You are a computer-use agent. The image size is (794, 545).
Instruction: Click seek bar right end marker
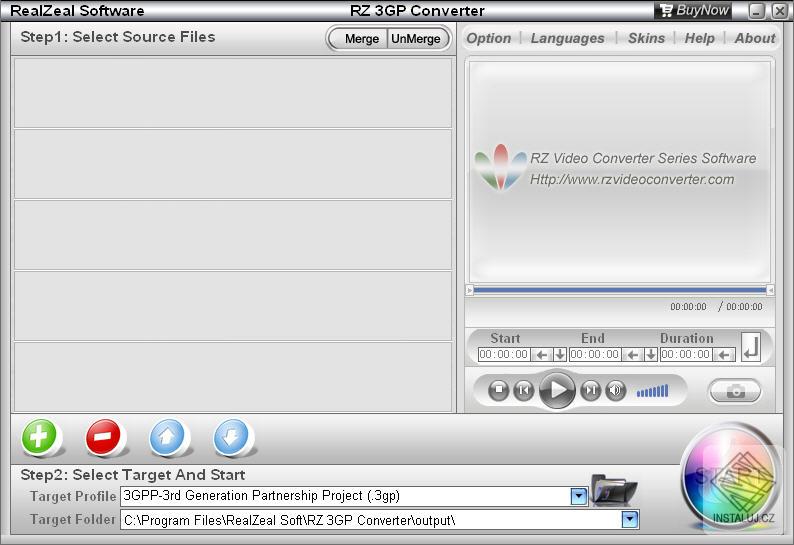770,290
